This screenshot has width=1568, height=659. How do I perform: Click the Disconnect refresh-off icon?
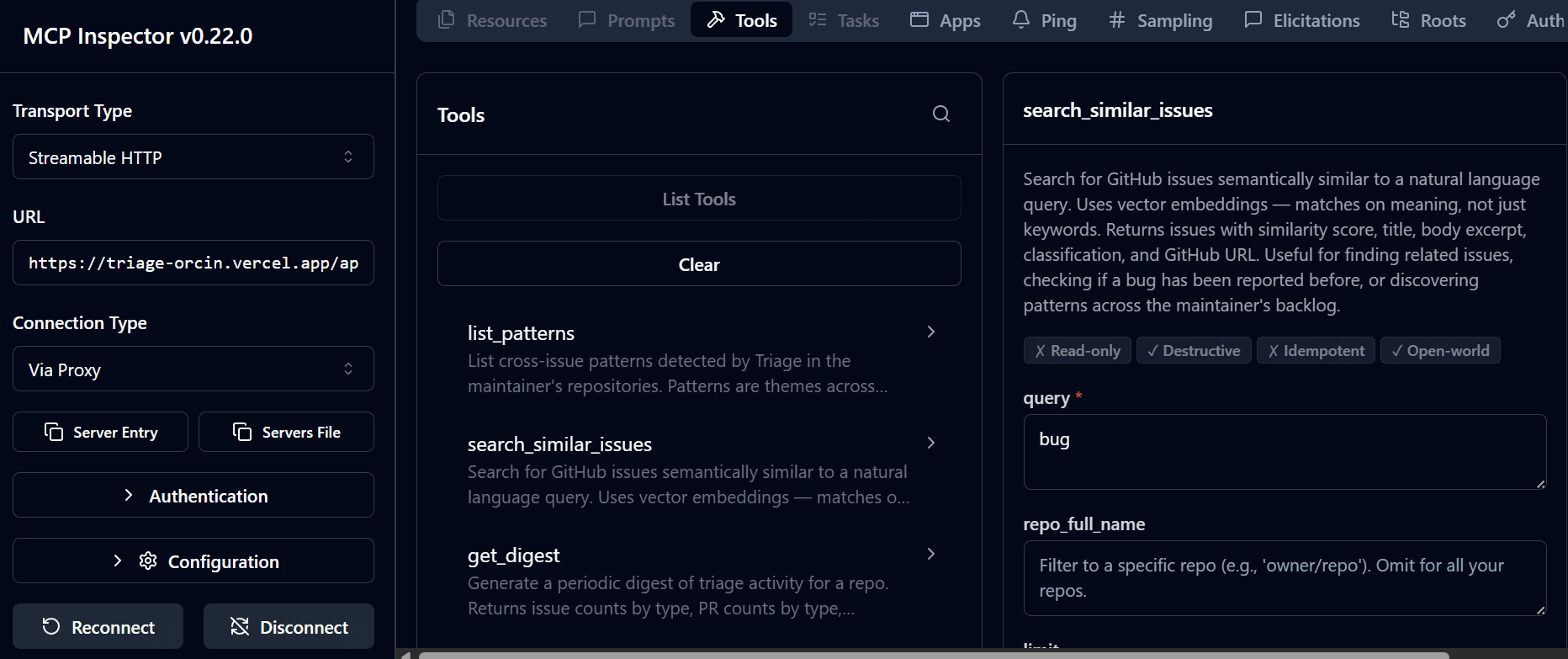[240, 626]
